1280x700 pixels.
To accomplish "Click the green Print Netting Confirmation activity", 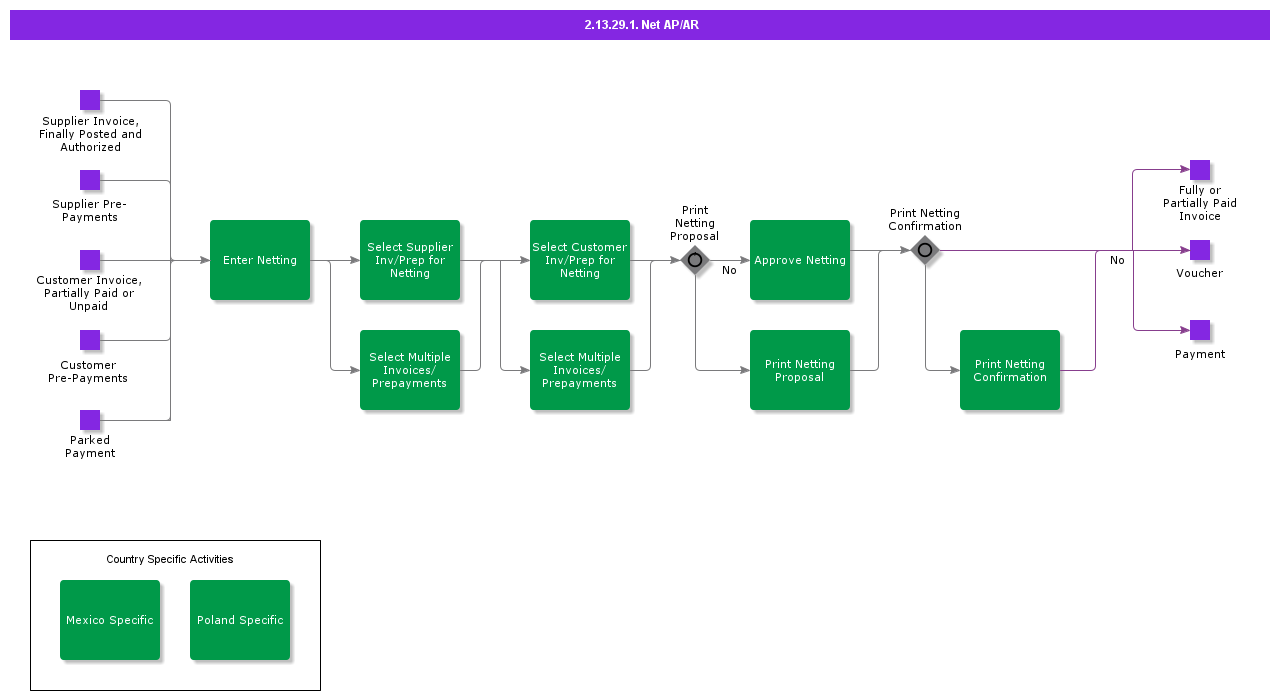I will click(1010, 370).
